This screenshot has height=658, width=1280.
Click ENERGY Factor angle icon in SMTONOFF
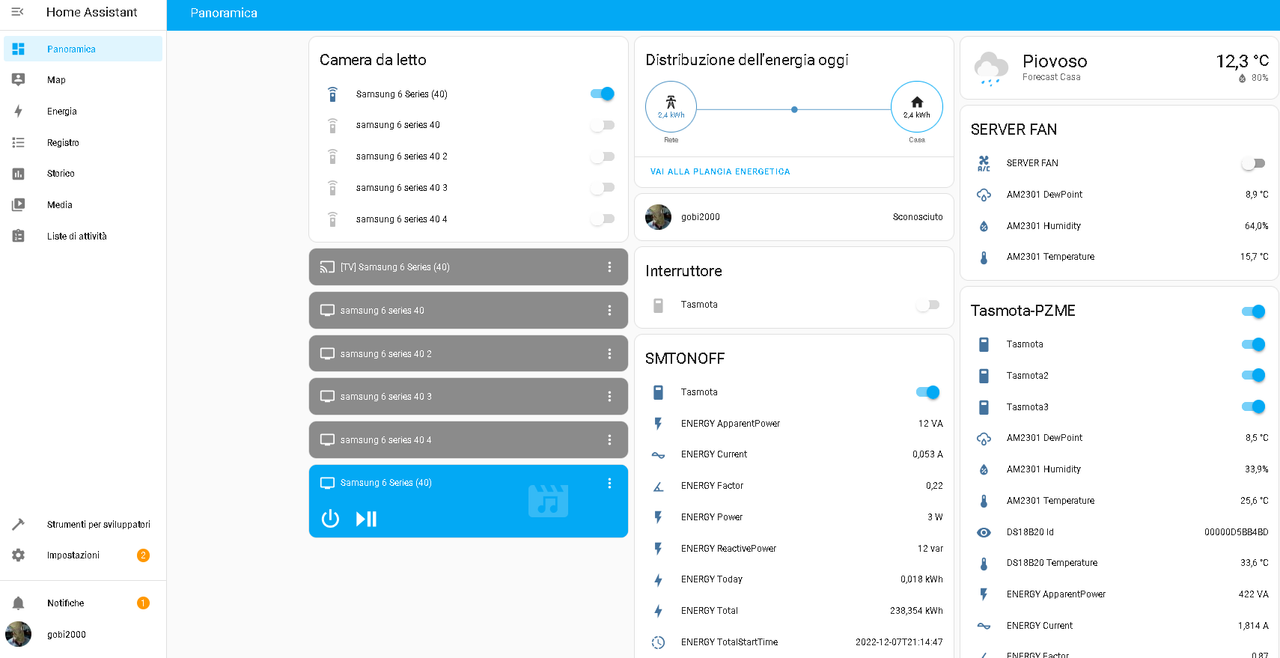tap(658, 486)
